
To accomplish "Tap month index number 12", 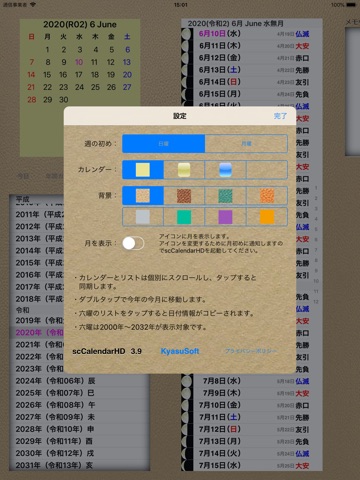I will tap(316, 302).
